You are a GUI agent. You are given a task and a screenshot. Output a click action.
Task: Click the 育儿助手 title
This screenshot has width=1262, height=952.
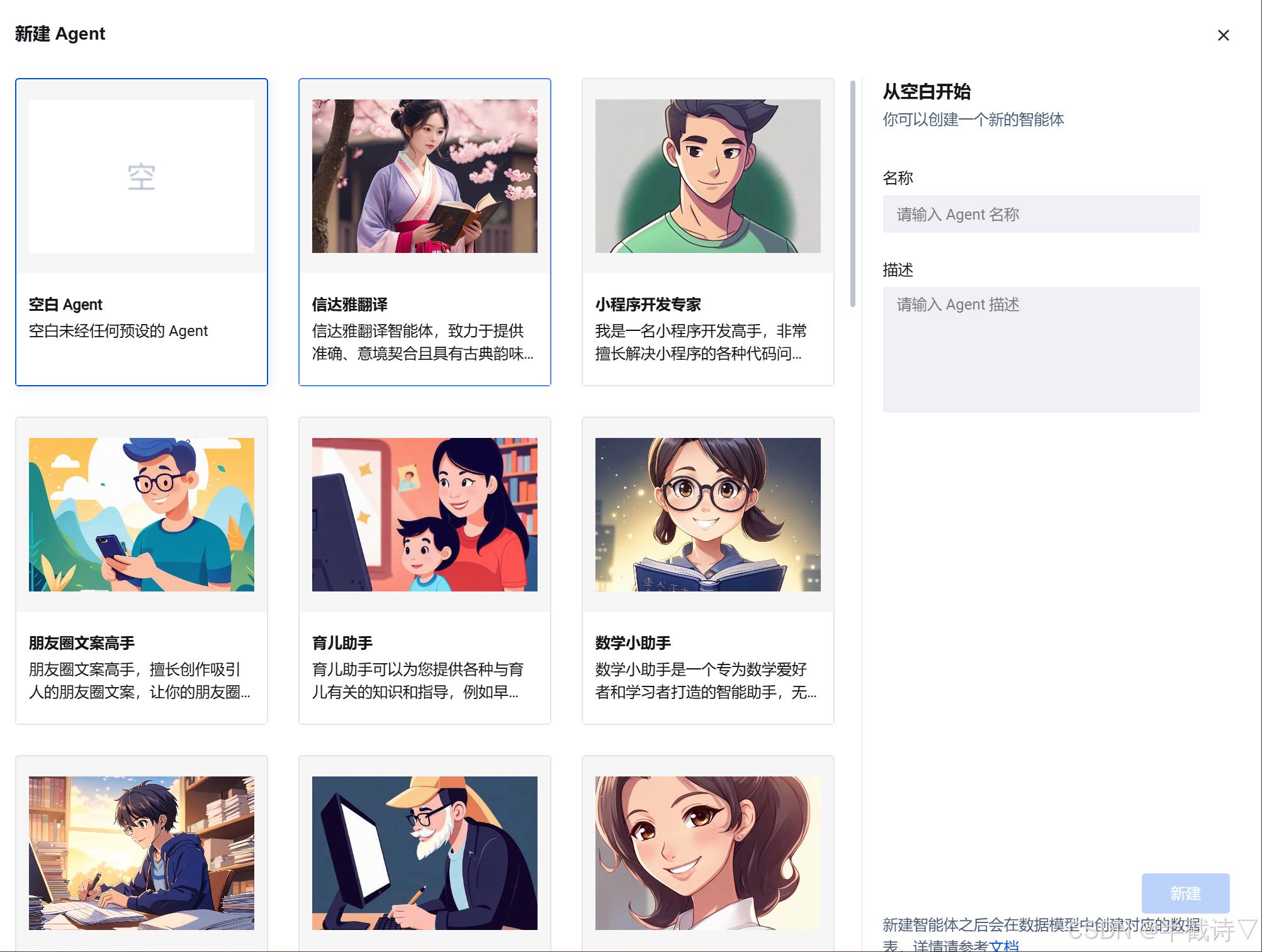(342, 643)
